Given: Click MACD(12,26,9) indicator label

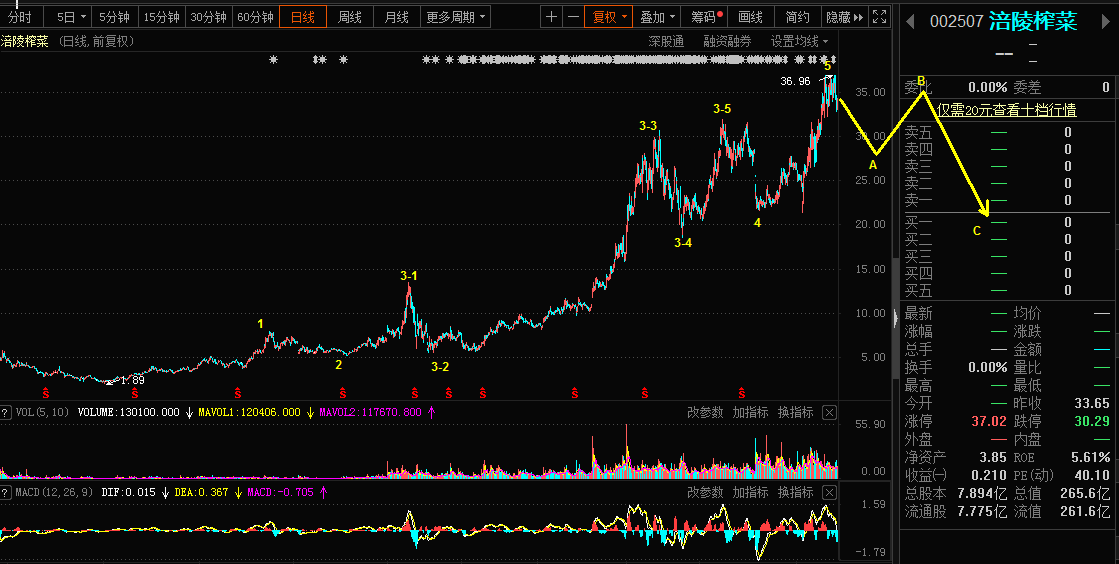Looking at the screenshot, I should [54, 493].
